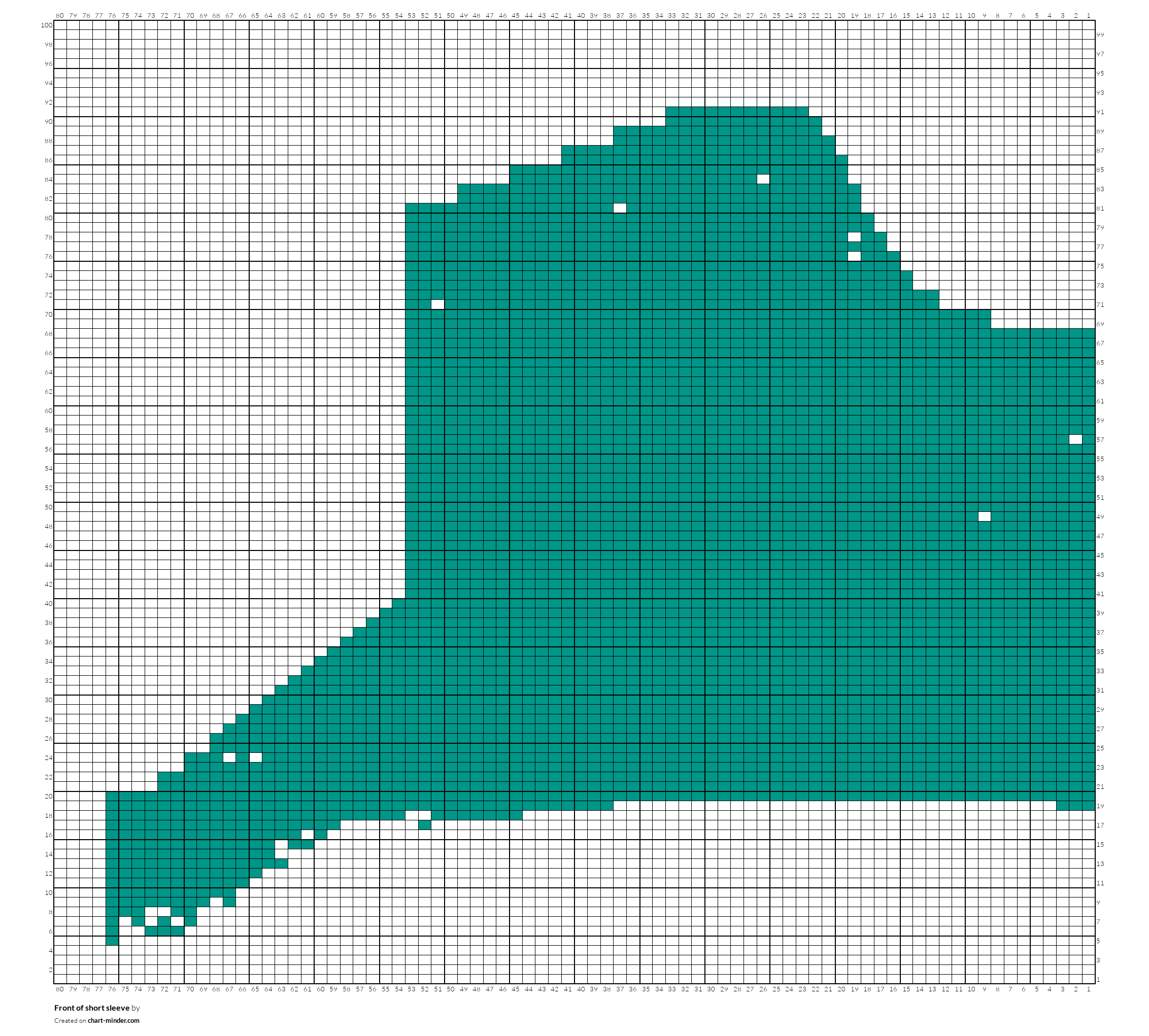Open the chart-minder.com link
The height and width of the screenshot is (1036, 1149).
tap(113, 1021)
